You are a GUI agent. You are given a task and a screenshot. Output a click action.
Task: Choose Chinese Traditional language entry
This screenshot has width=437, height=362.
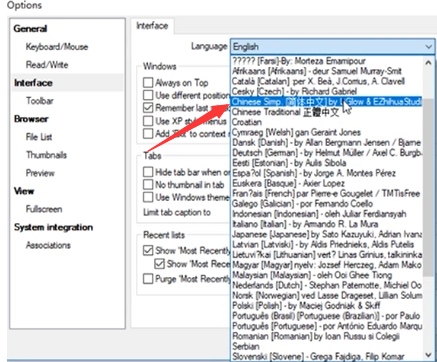(x=327, y=112)
